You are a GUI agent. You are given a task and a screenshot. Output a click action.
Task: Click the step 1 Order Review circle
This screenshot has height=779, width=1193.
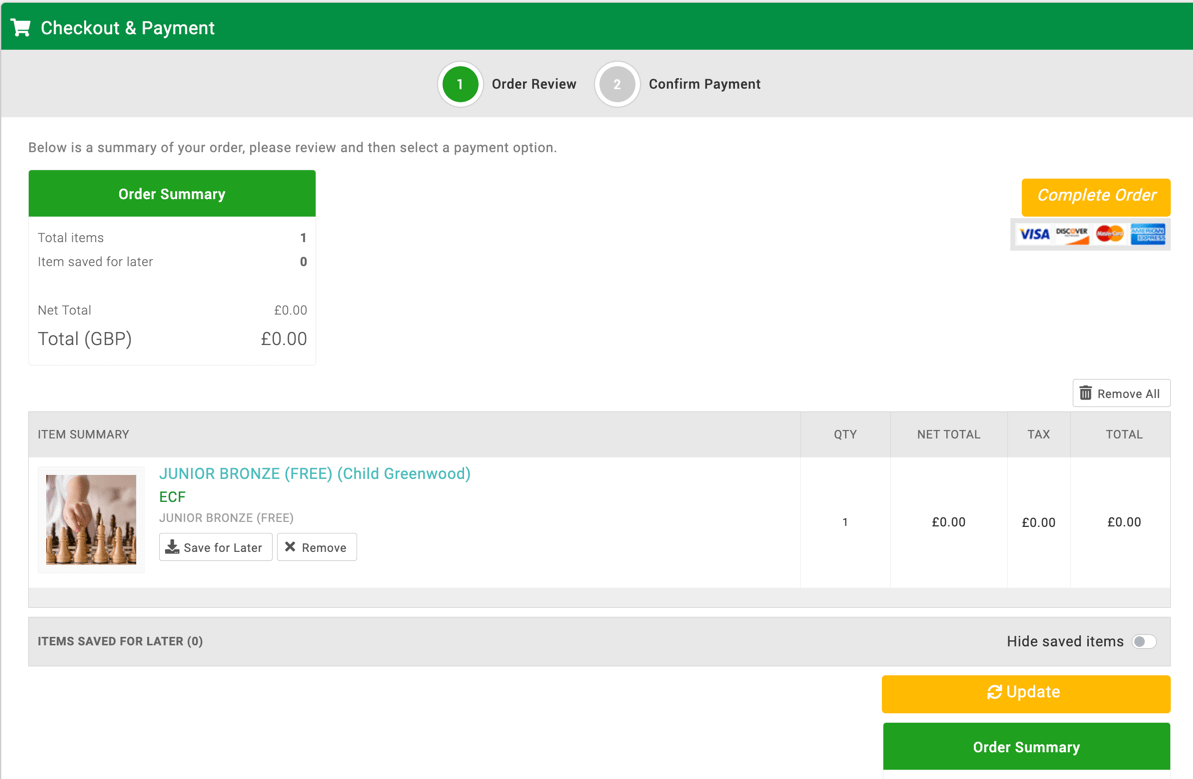coord(460,84)
